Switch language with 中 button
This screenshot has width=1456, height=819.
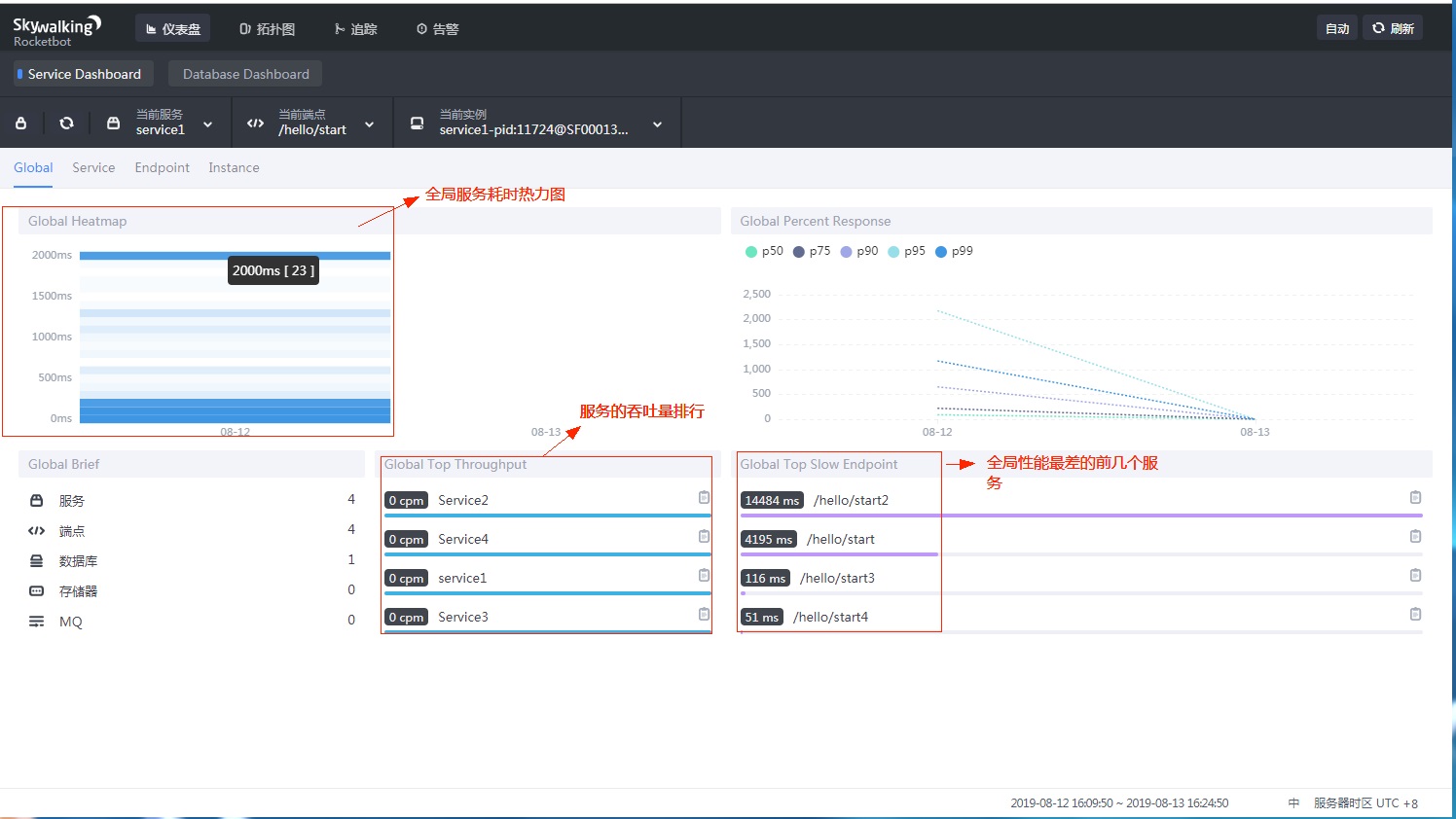point(1293,803)
